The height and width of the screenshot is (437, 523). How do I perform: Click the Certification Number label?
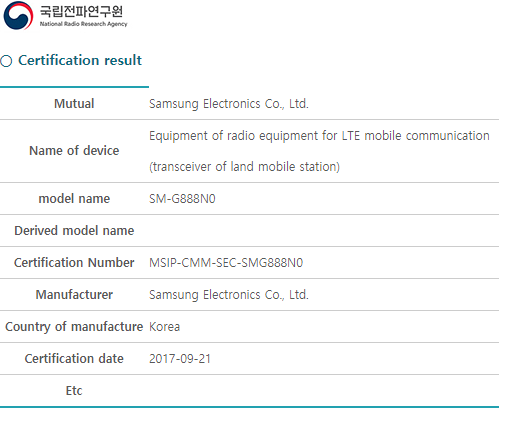74,263
